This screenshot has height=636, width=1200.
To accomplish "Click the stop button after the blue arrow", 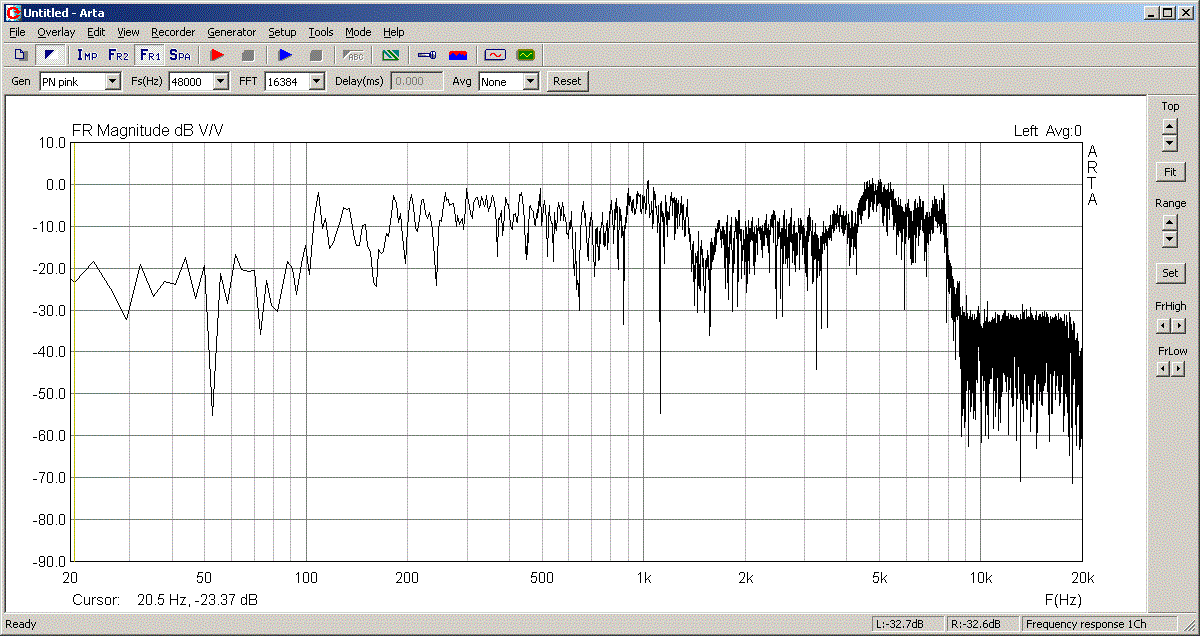I will click(316, 55).
